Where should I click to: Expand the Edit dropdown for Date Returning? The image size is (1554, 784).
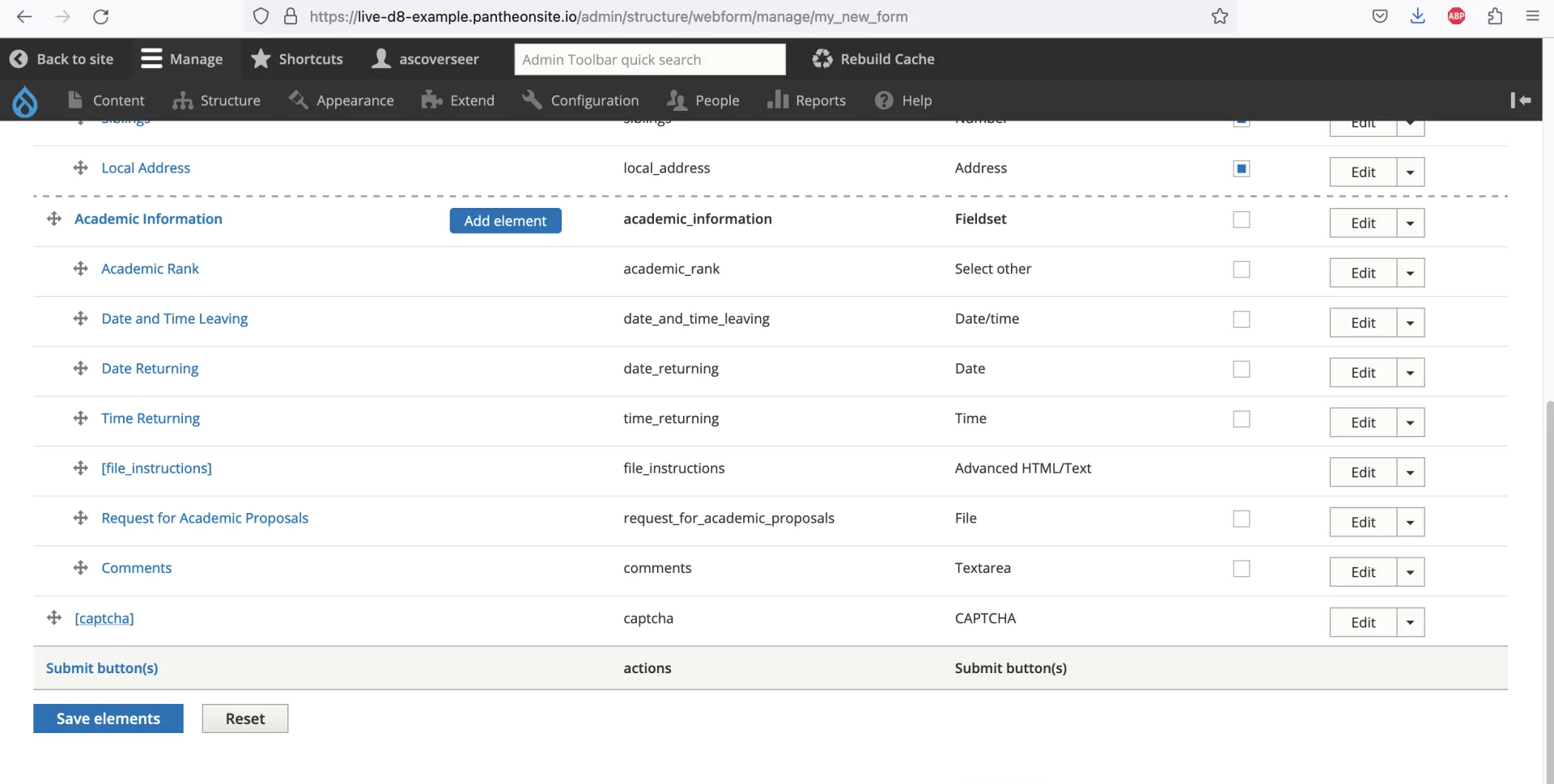1411,373
